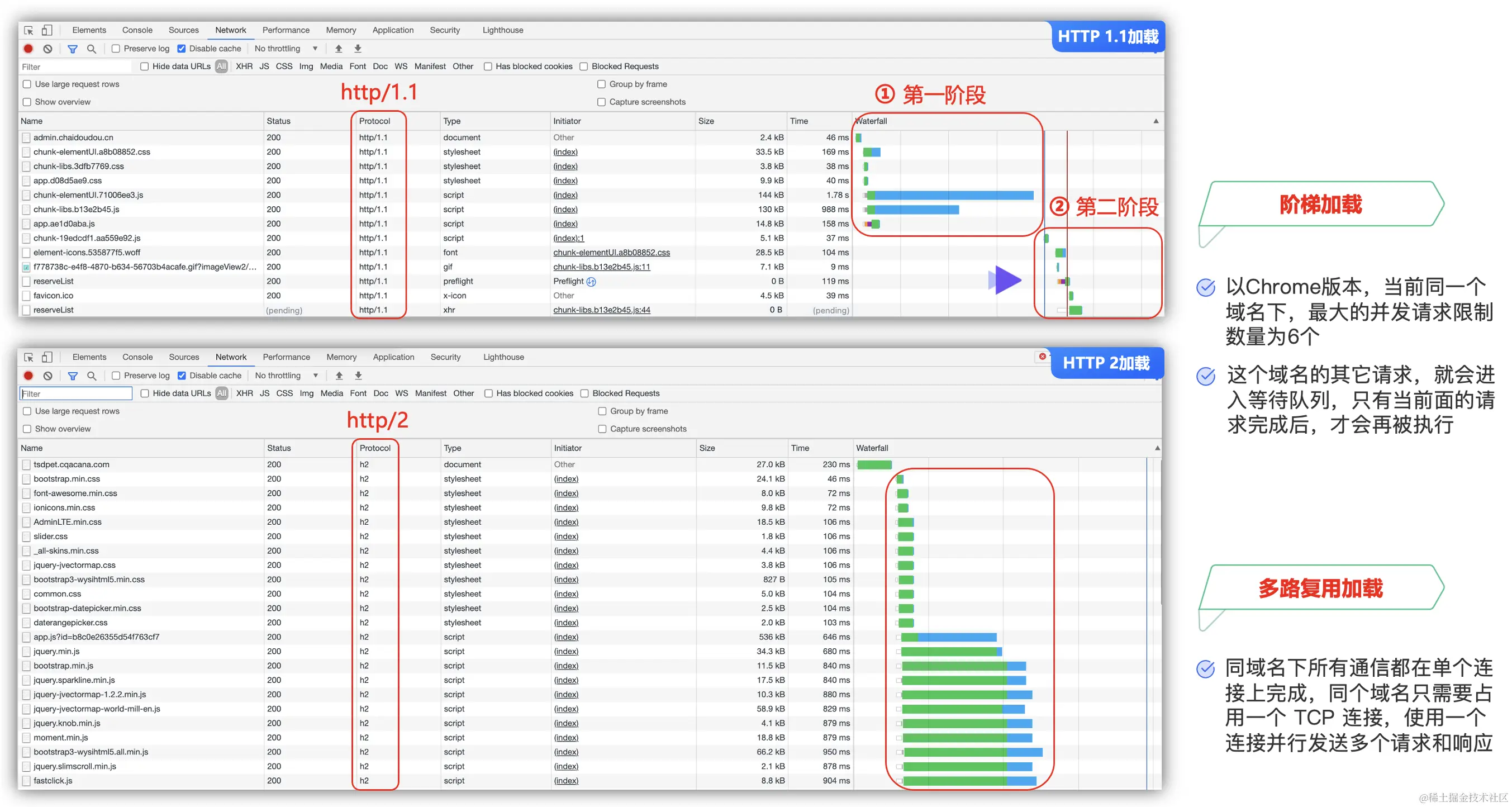Select bootstrap.min.css request row
The height and width of the screenshot is (807, 1512).
590,479
